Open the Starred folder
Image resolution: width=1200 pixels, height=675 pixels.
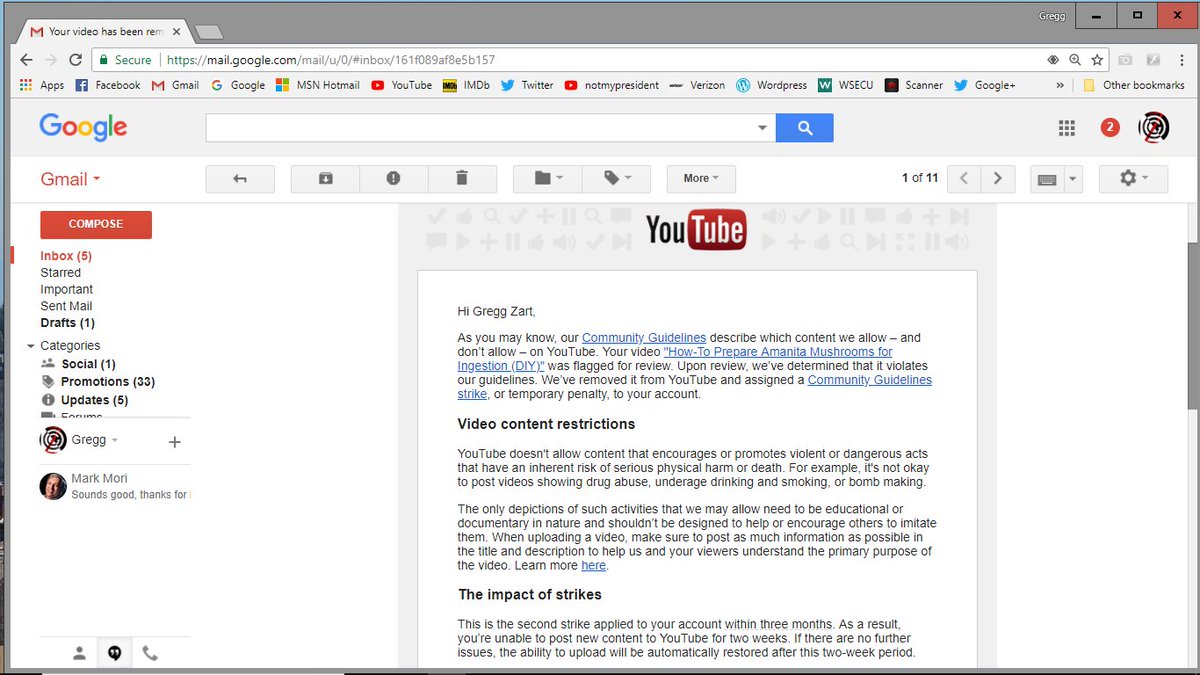(61, 272)
